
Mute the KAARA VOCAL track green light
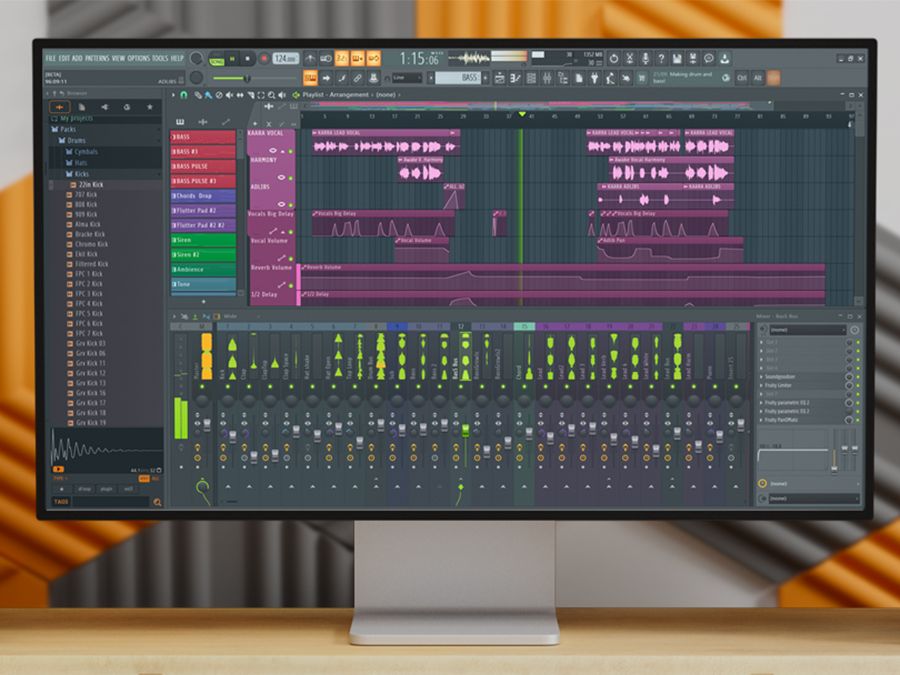pyautogui.click(x=290, y=151)
